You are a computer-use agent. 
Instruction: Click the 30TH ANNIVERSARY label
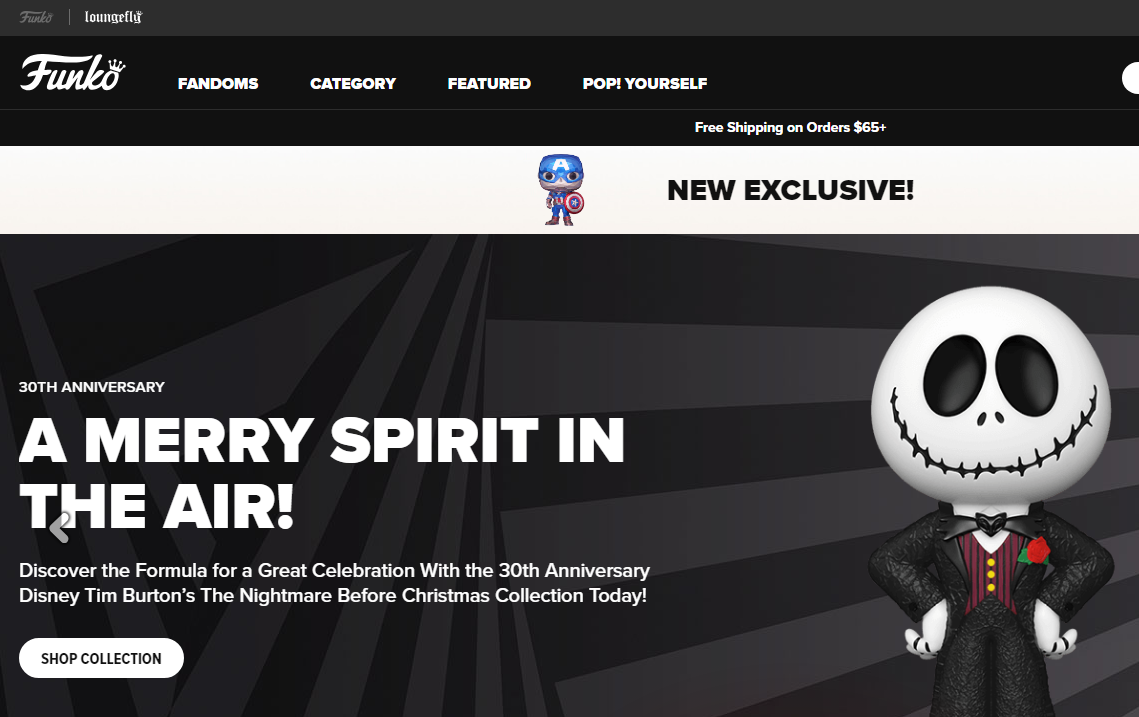(x=92, y=387)
